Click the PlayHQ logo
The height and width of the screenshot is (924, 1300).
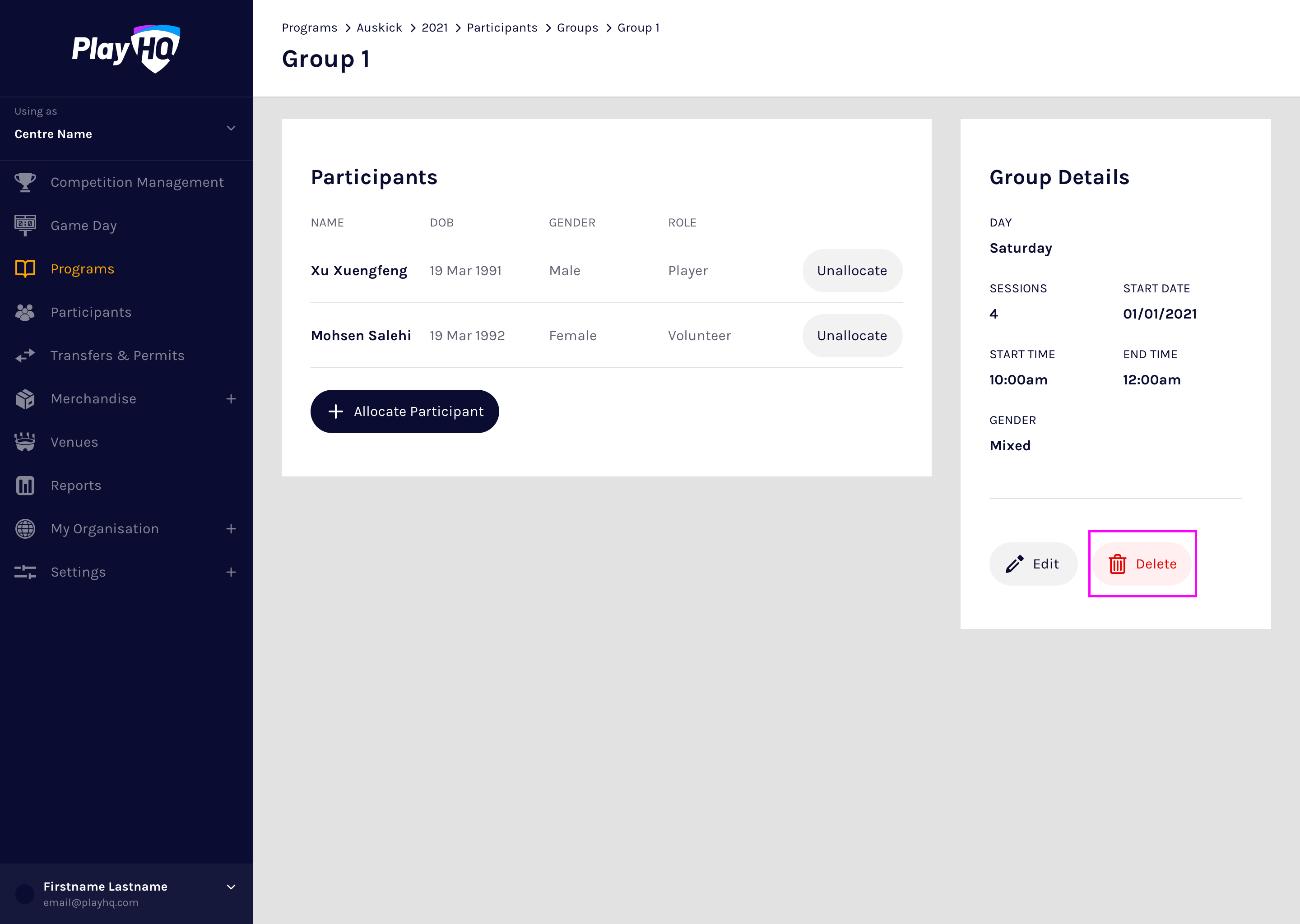coord(126,49)
